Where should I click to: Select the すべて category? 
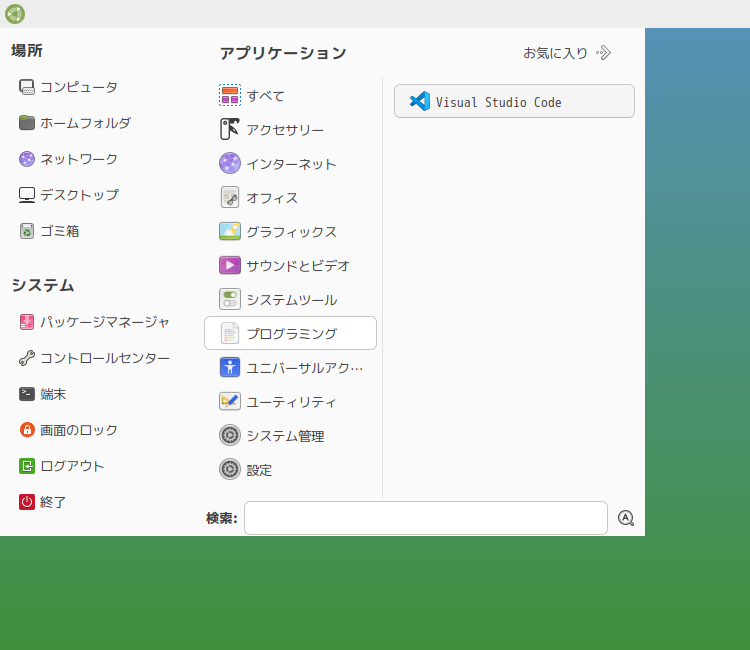290,95
